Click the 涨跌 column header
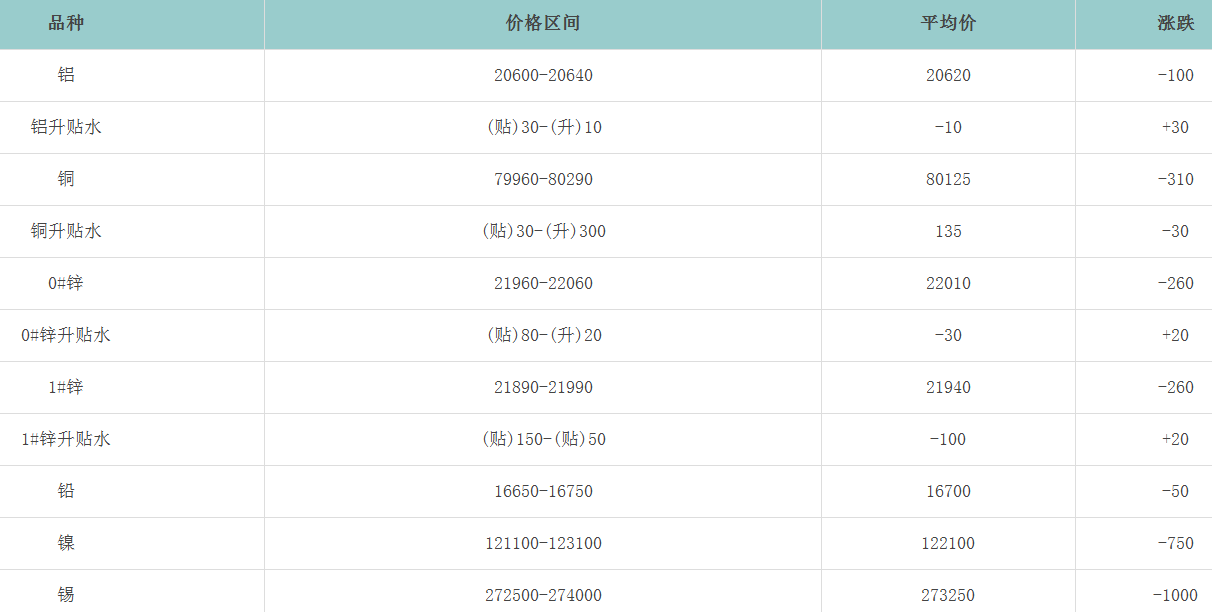Screen dimensions: 1212x612 coord(1175,23)
